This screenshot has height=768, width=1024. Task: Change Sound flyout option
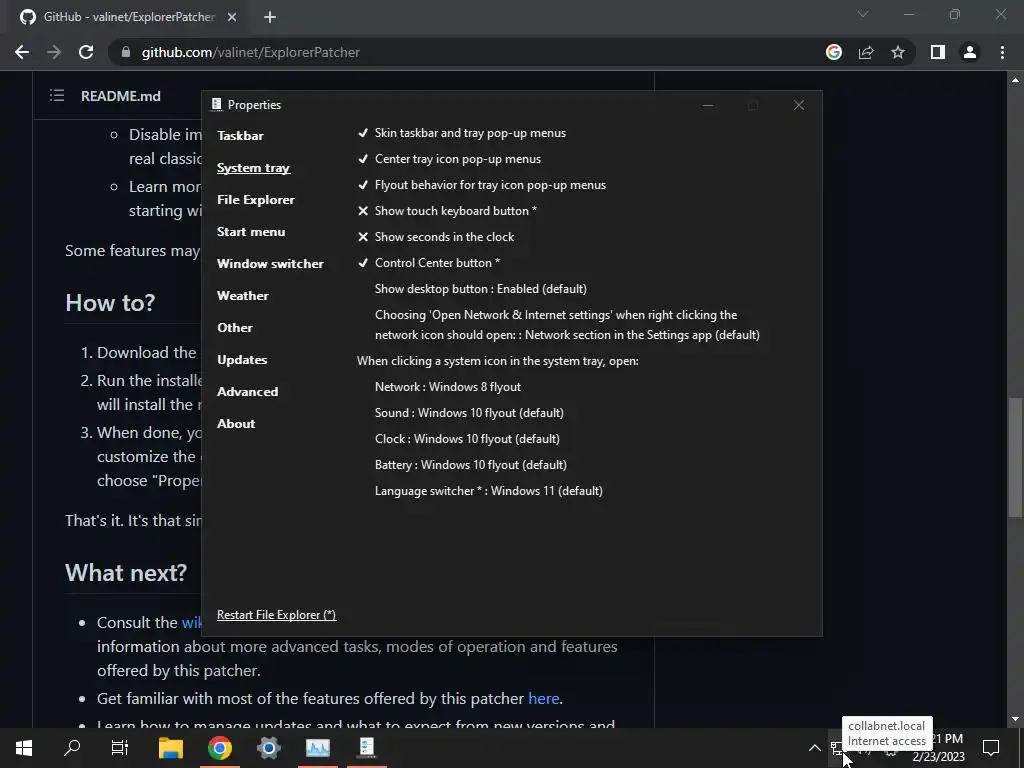(469, 413)
